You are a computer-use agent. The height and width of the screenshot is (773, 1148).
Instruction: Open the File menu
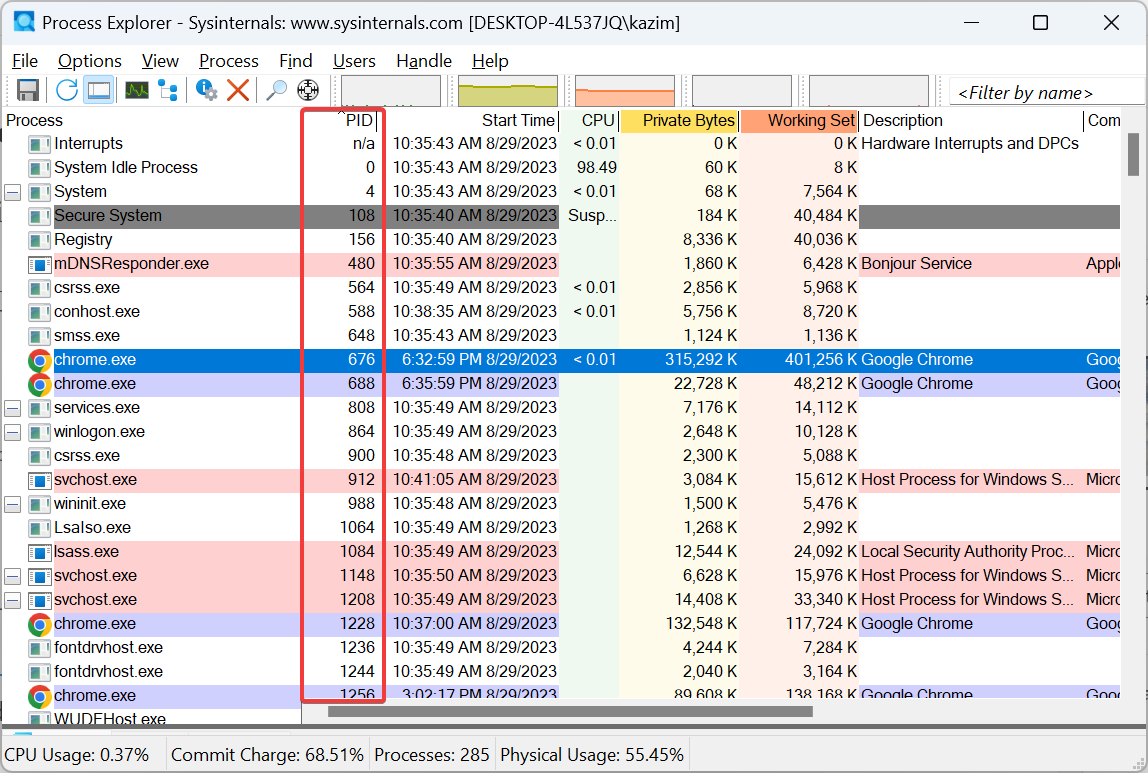tap(25, 61)
